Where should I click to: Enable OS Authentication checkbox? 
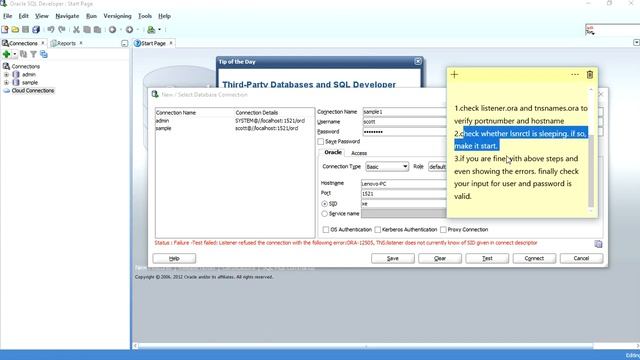[326, 230]
